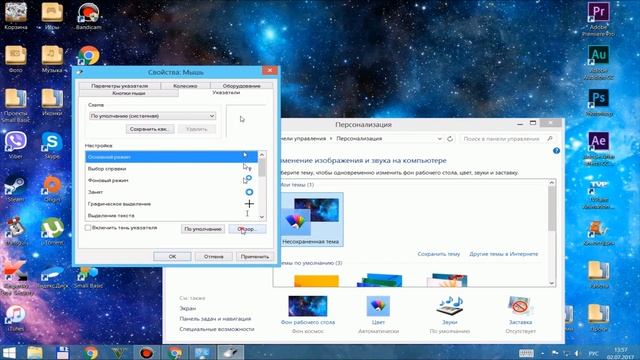The width and height of the screenshot is (640, 360).
Task: Select the Указатели tab
Action: coord(226,93)
